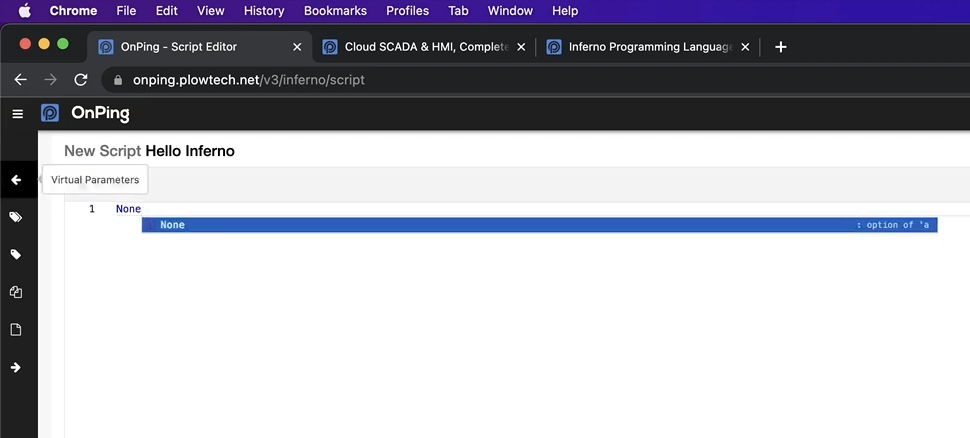Screen dimensions: 970x438
Task: Click the Virtual Parameters tooltip label
Action: [95, 180]
